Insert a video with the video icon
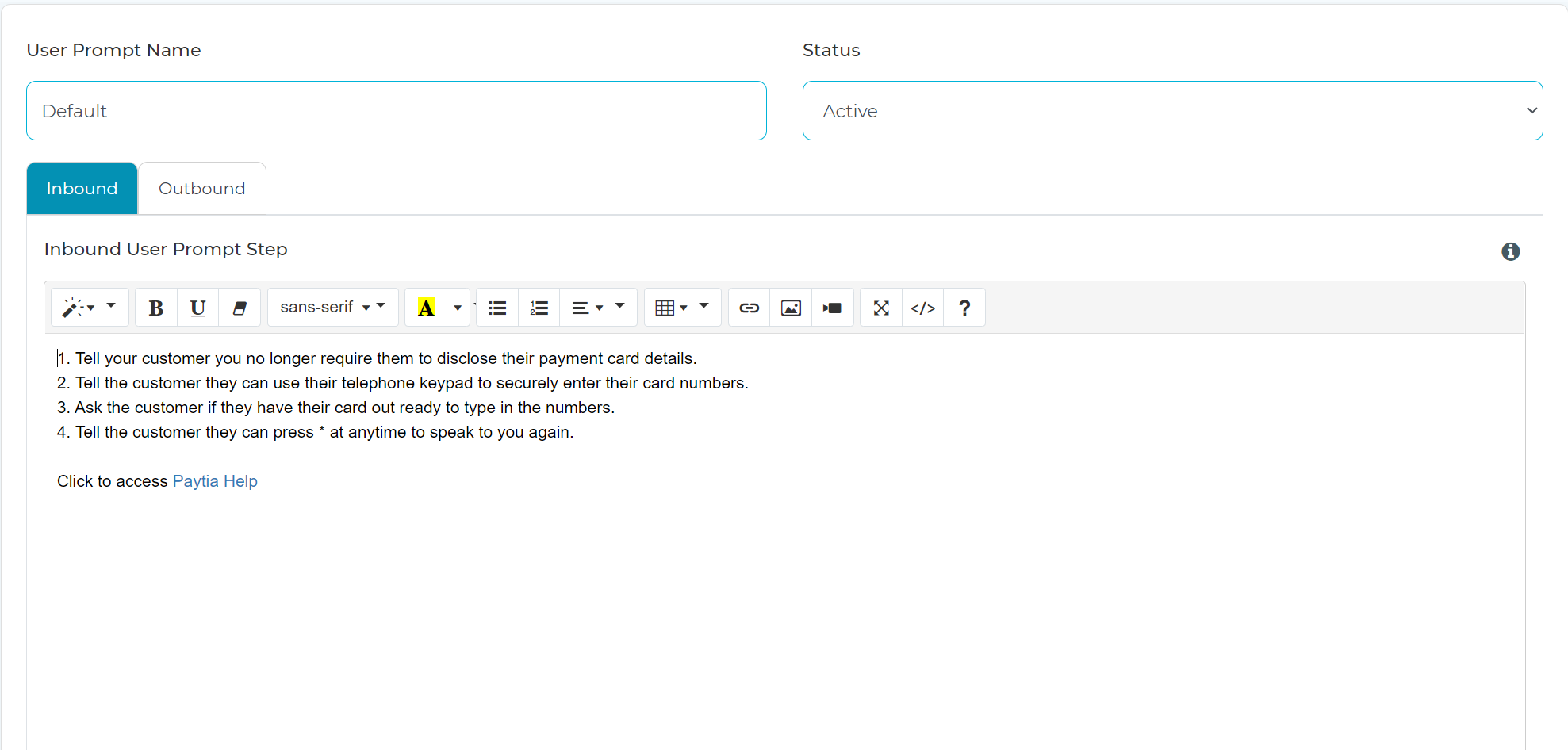Image resolution: width=1568 pixels, height=750 pixels. pos(832,308)
